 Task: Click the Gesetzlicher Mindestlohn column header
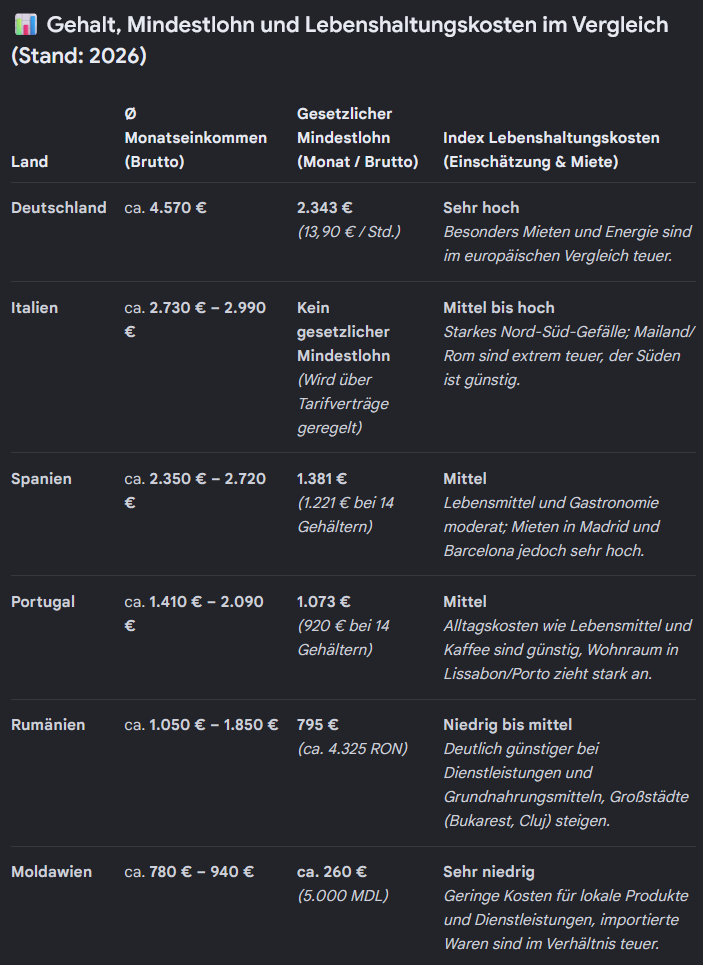coord(358,137)
